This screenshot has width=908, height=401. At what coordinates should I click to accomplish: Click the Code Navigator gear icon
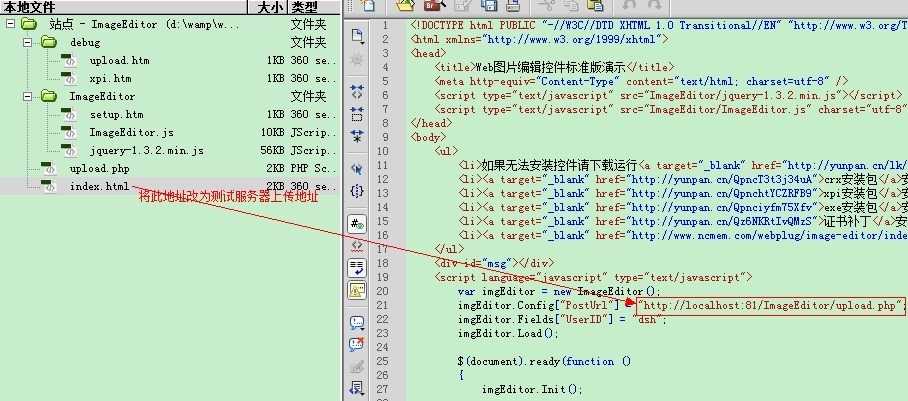(357, 59)
